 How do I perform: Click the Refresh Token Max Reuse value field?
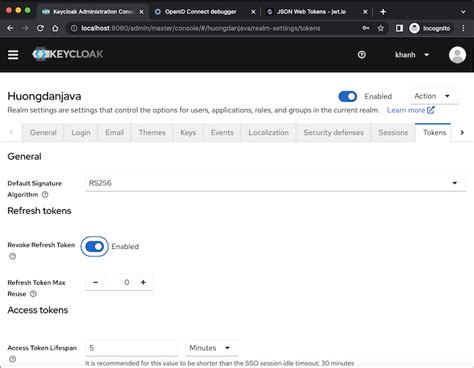[120, 282]
